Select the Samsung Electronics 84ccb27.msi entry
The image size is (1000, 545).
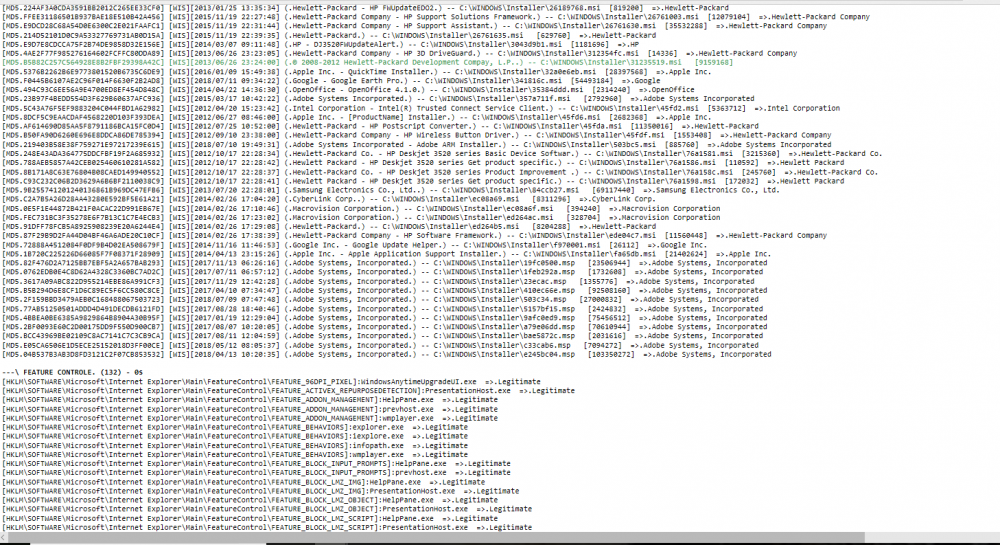[x=391, y=190]
